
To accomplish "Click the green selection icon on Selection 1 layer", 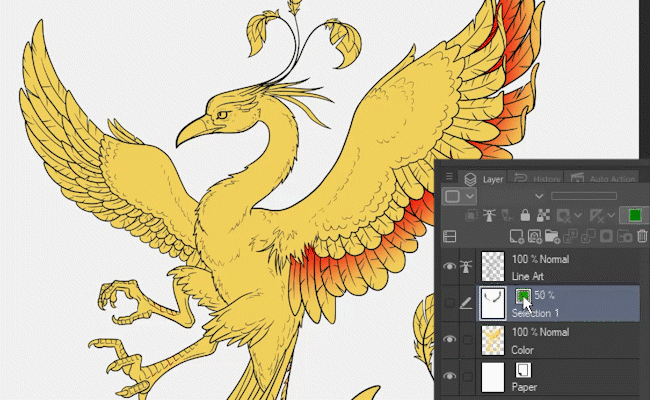I will pos(523,296).
